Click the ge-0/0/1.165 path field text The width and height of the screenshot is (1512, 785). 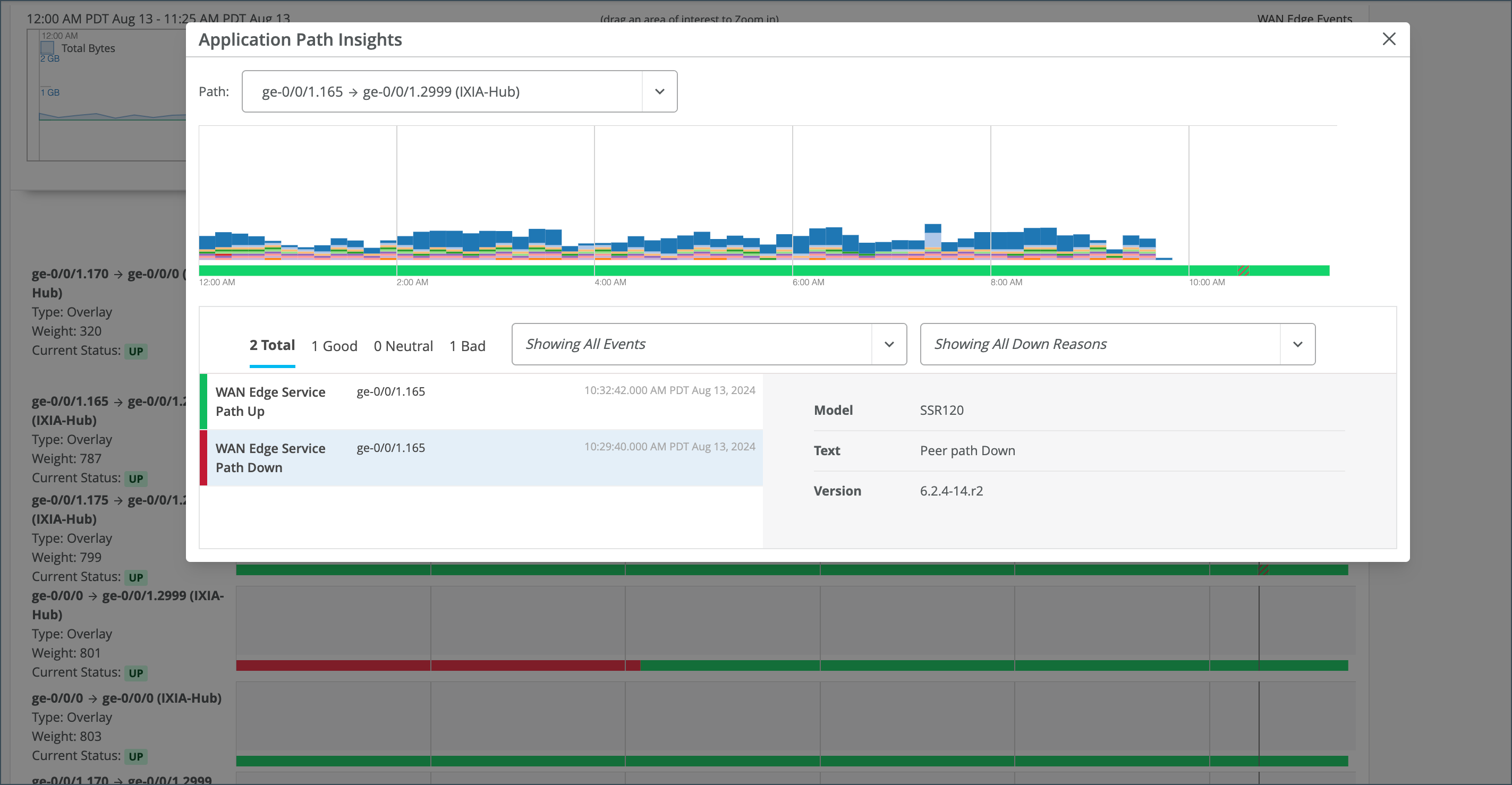pyautogui.click(x=390, y=91)
